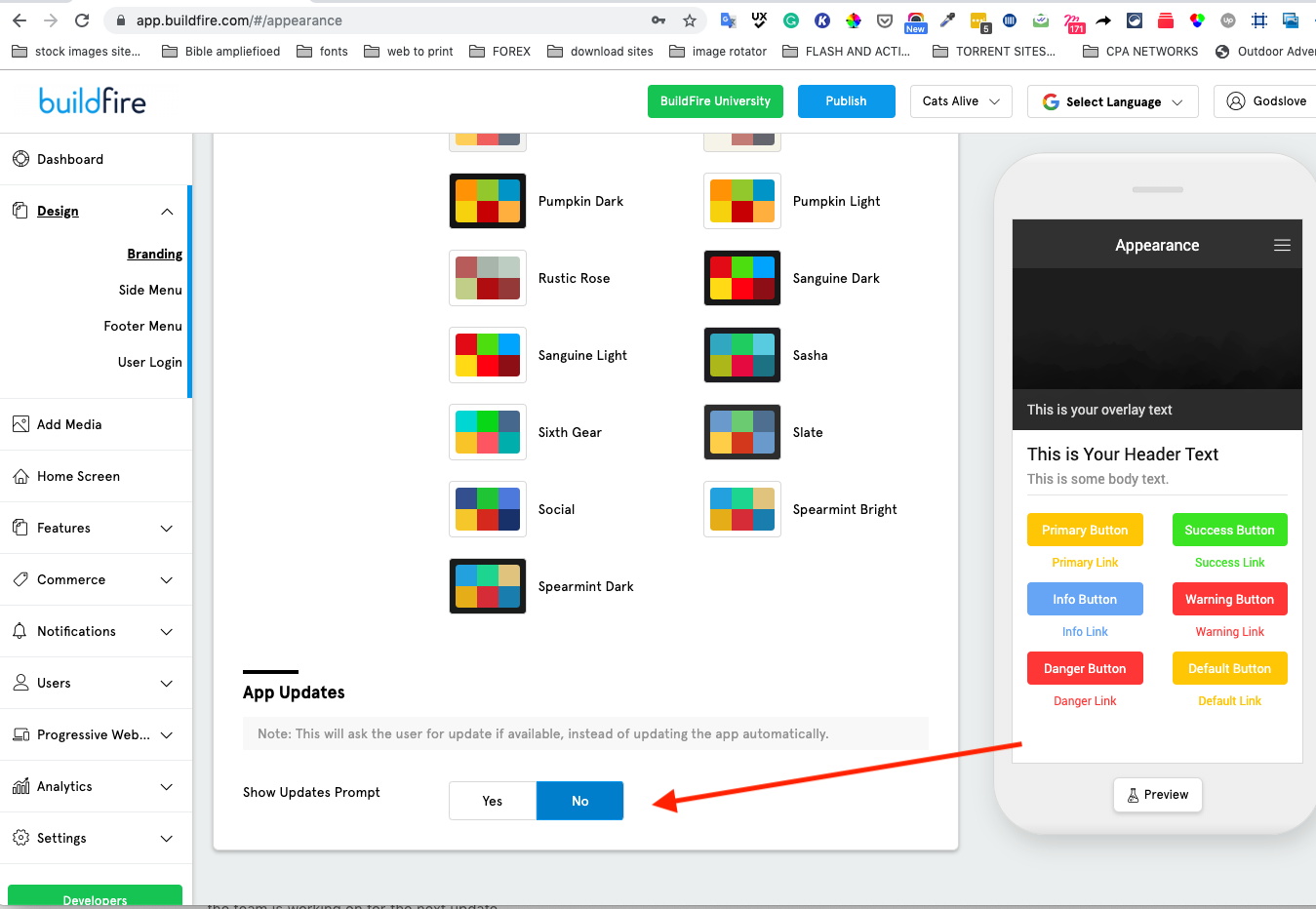Click the Users person icon
Viewport: 1316px width, 909px height.
coord(20,683)
